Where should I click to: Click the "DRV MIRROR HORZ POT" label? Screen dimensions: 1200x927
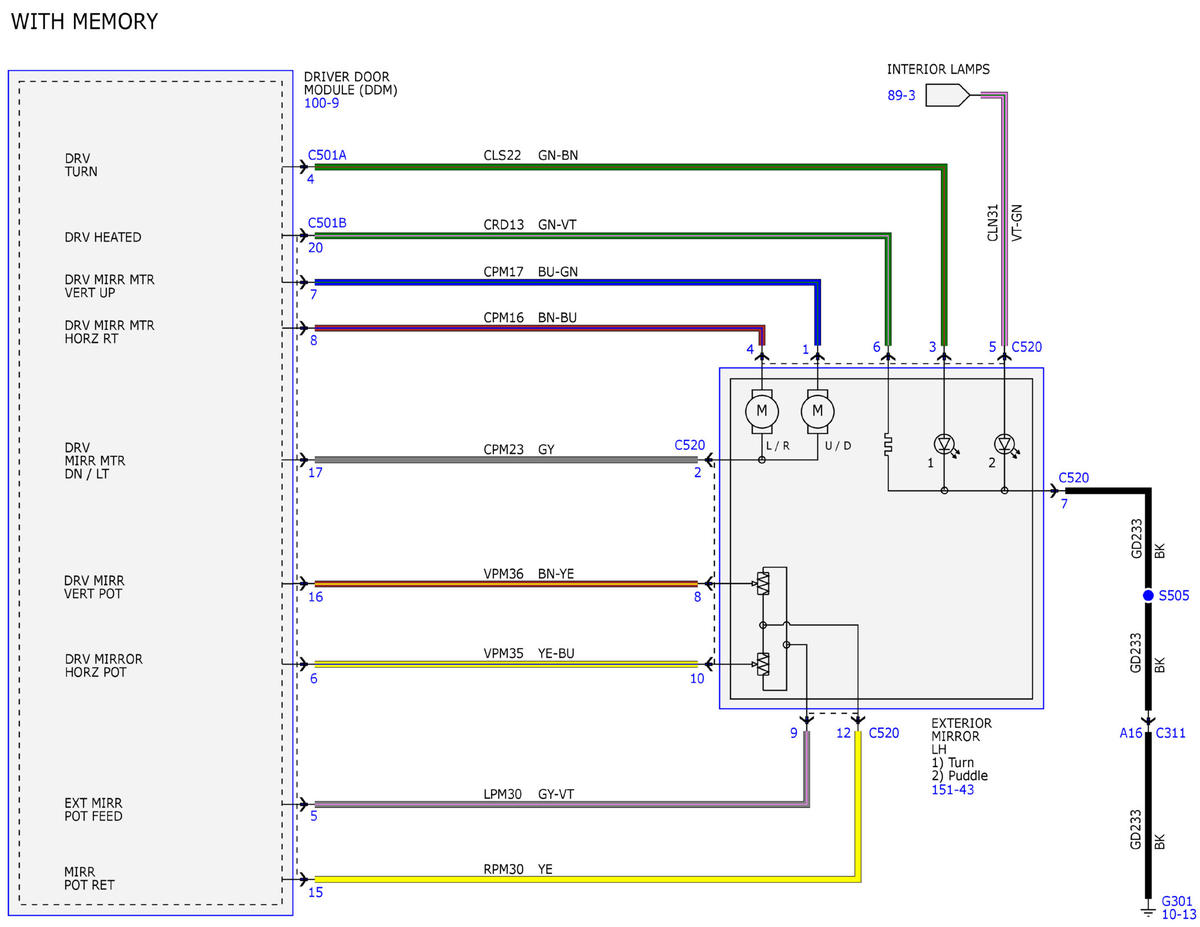coord(104,666)
